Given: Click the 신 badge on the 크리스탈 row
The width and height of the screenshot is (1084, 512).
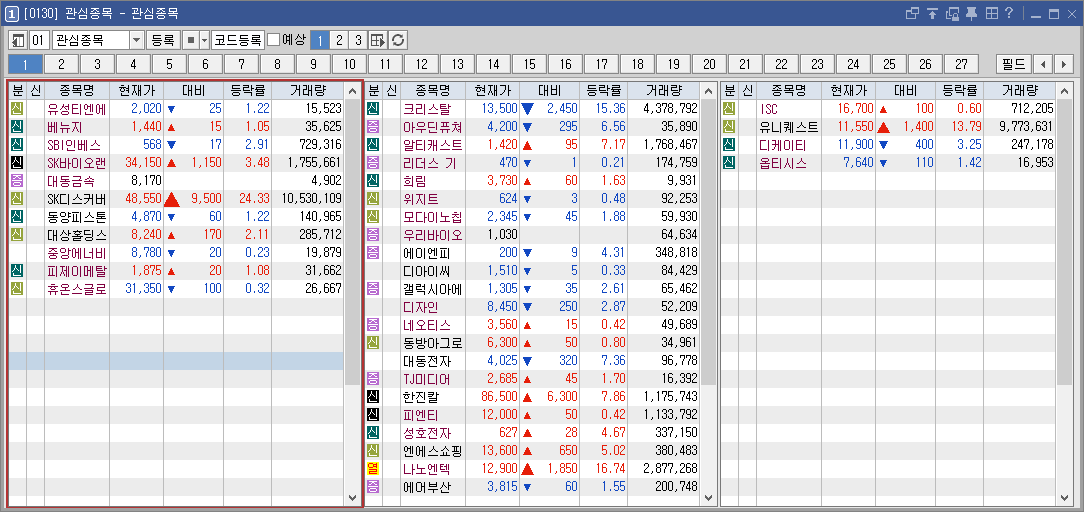Looking at the screenshot, I should click(x=373, y=109).
